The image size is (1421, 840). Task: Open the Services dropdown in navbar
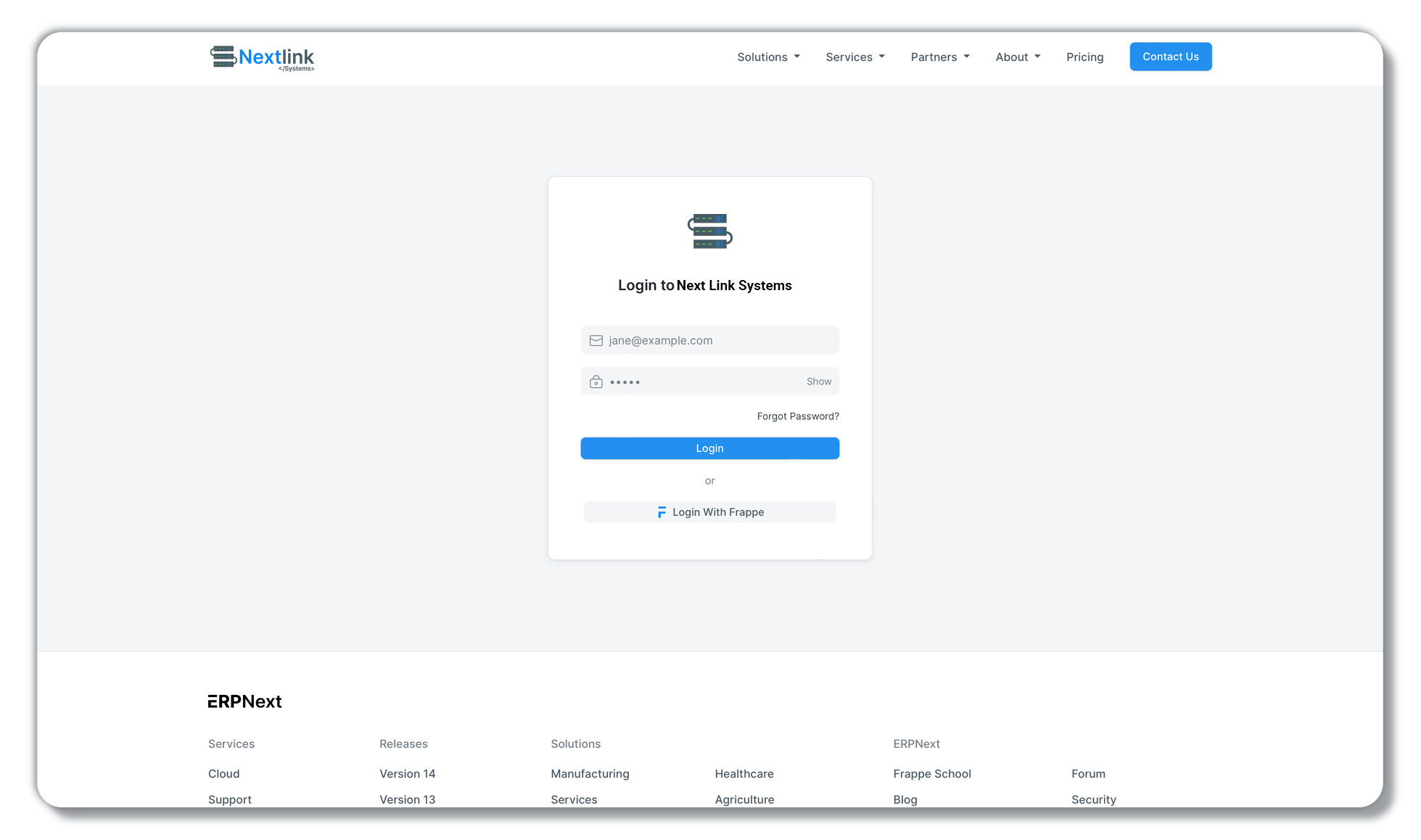tap(854, 57)
